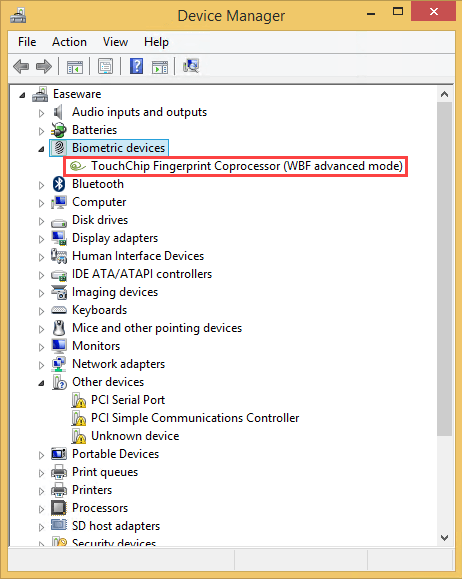The width and height of the screenshot is (462, 579).
Task: Collapse the Other devices node
Action: [41, 383]
